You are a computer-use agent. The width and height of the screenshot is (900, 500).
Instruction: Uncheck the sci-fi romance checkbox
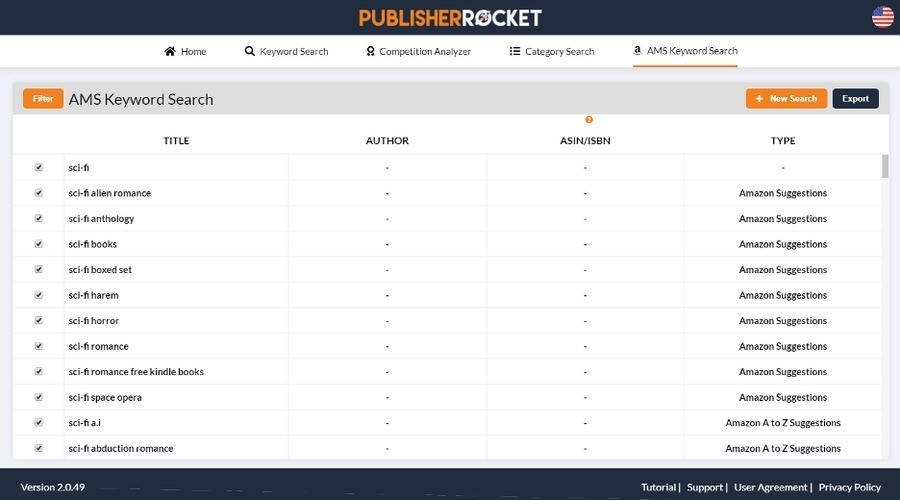(38, 346)
